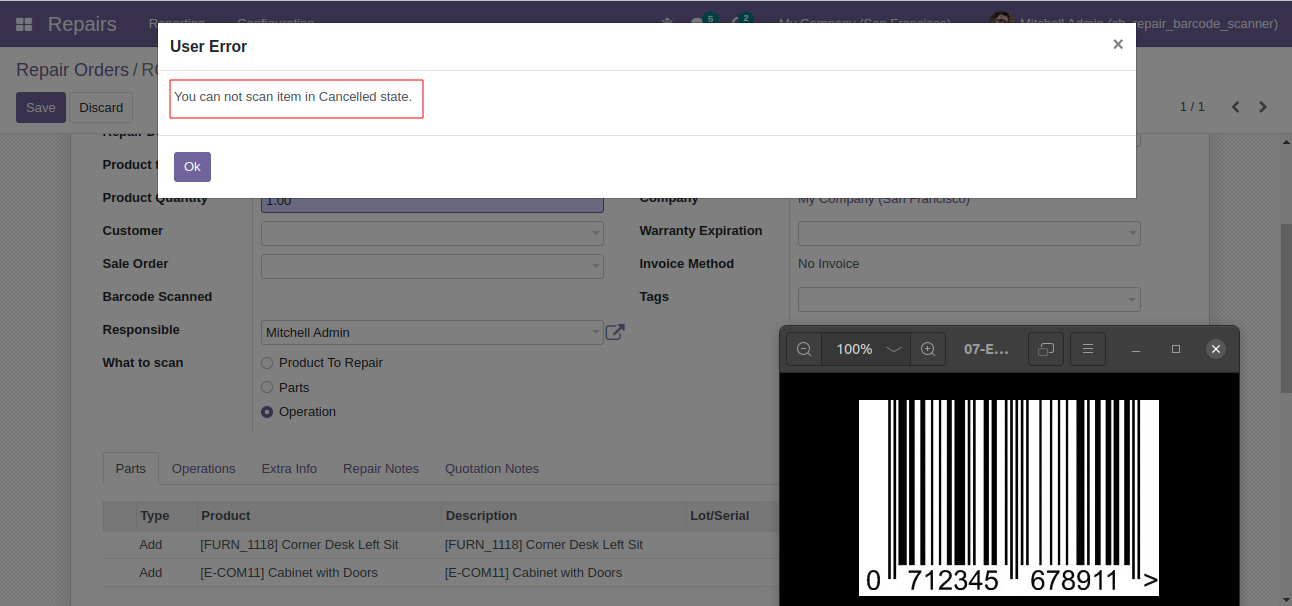Screen dimensions: 1292x606
Task: Select the Cabinet with Doors product cell
Action: tap(319, 573)
